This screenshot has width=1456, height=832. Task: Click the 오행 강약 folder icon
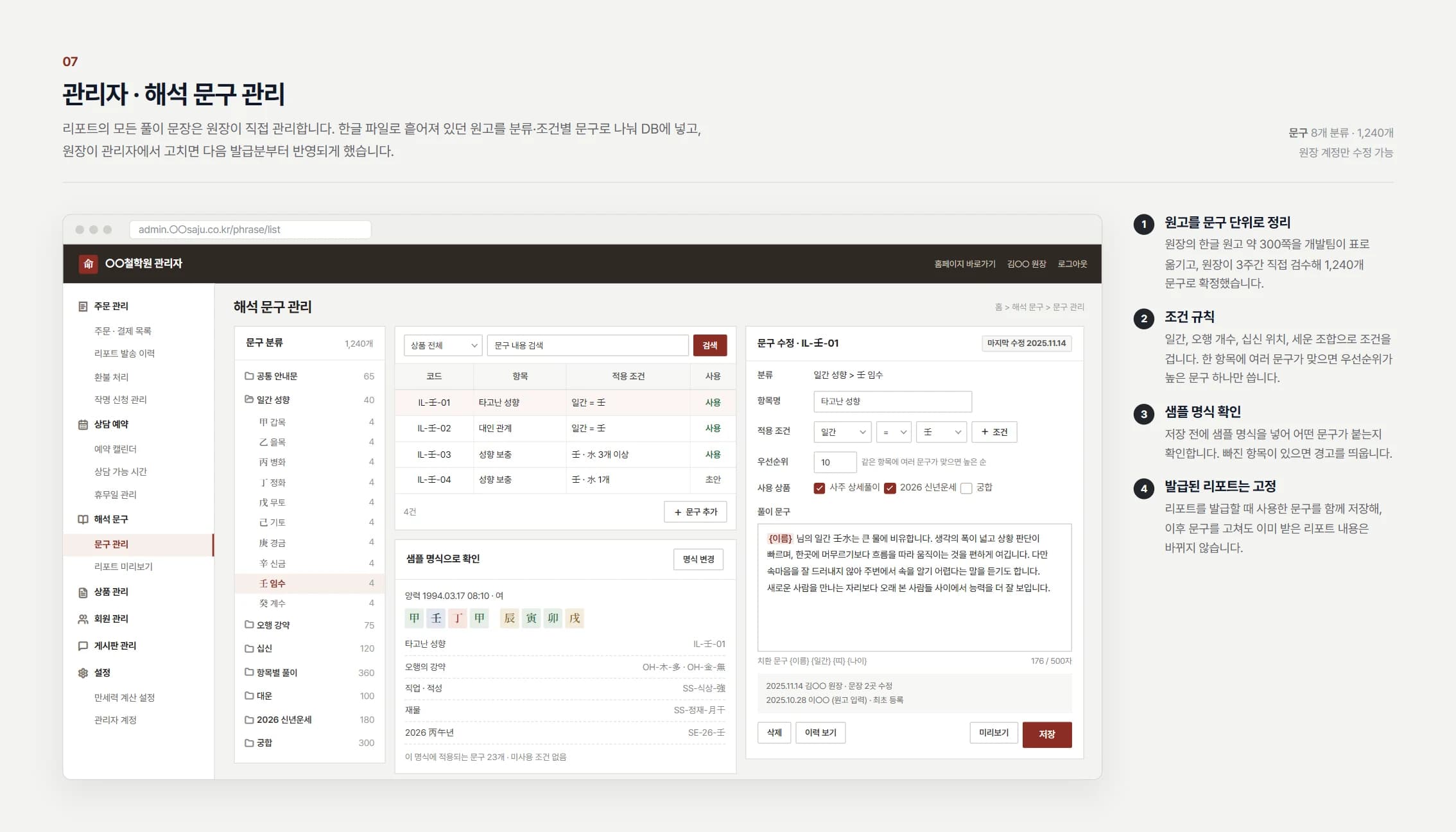click(249, 625)
